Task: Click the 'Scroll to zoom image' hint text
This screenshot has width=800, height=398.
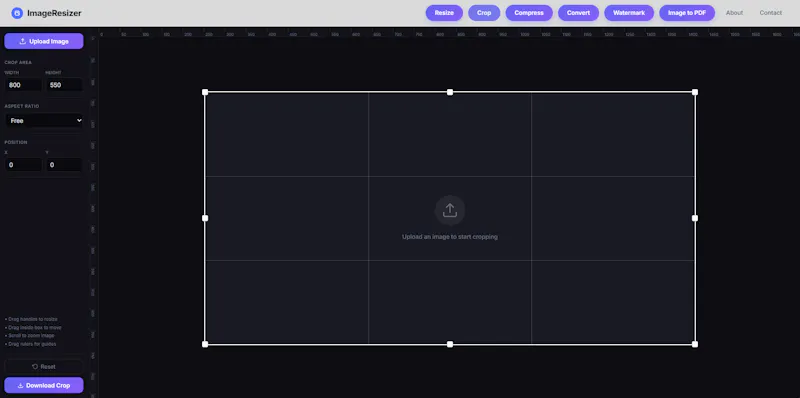Action: point(30,336)
